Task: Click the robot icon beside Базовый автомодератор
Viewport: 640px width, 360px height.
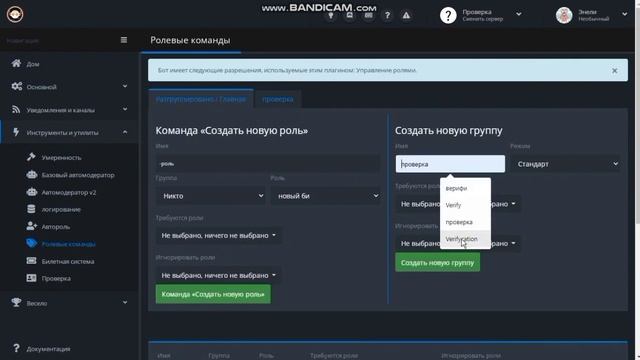Action: [31, 175]
